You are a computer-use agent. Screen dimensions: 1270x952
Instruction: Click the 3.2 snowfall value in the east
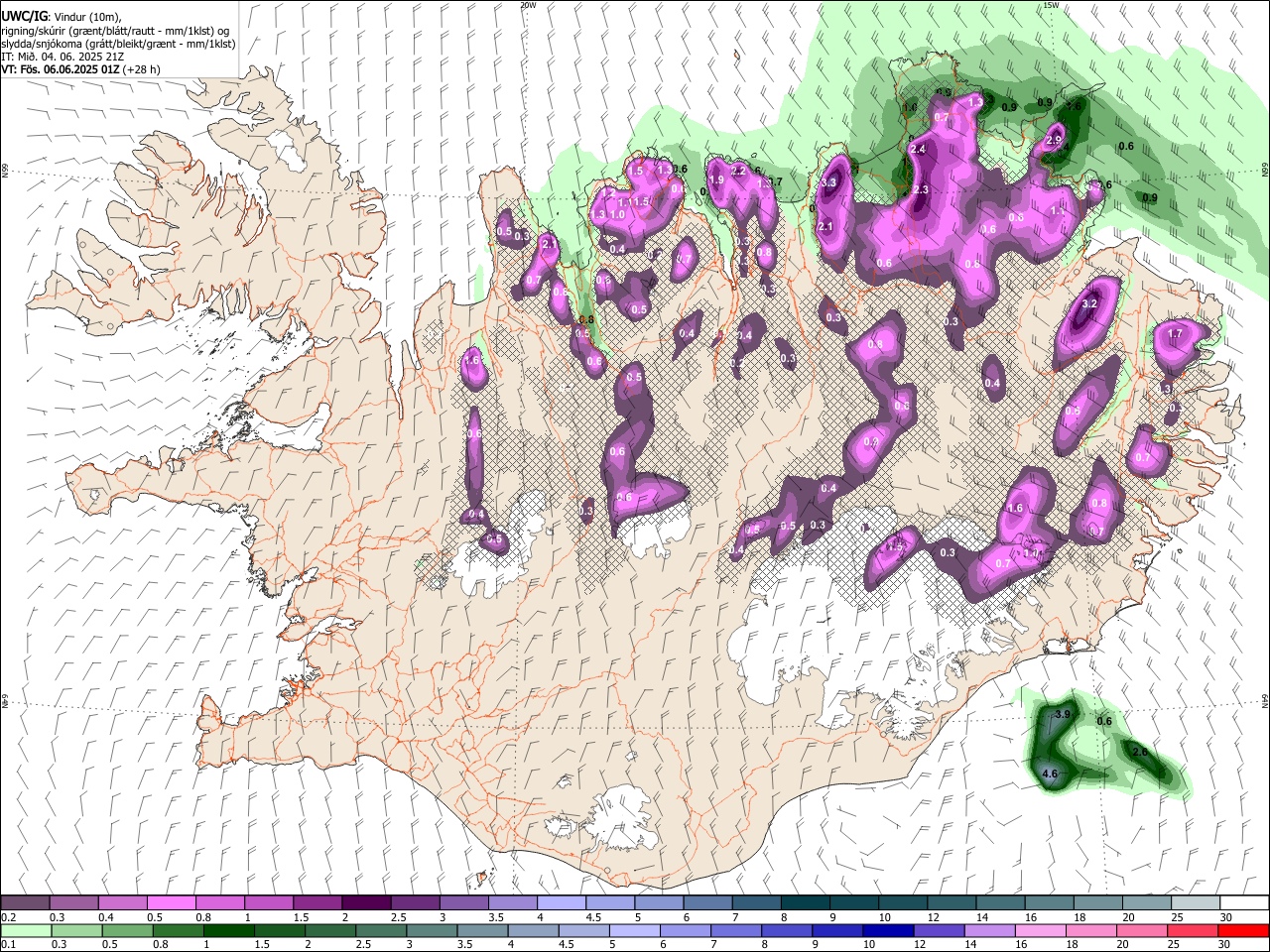click(x=1088, y=304)
